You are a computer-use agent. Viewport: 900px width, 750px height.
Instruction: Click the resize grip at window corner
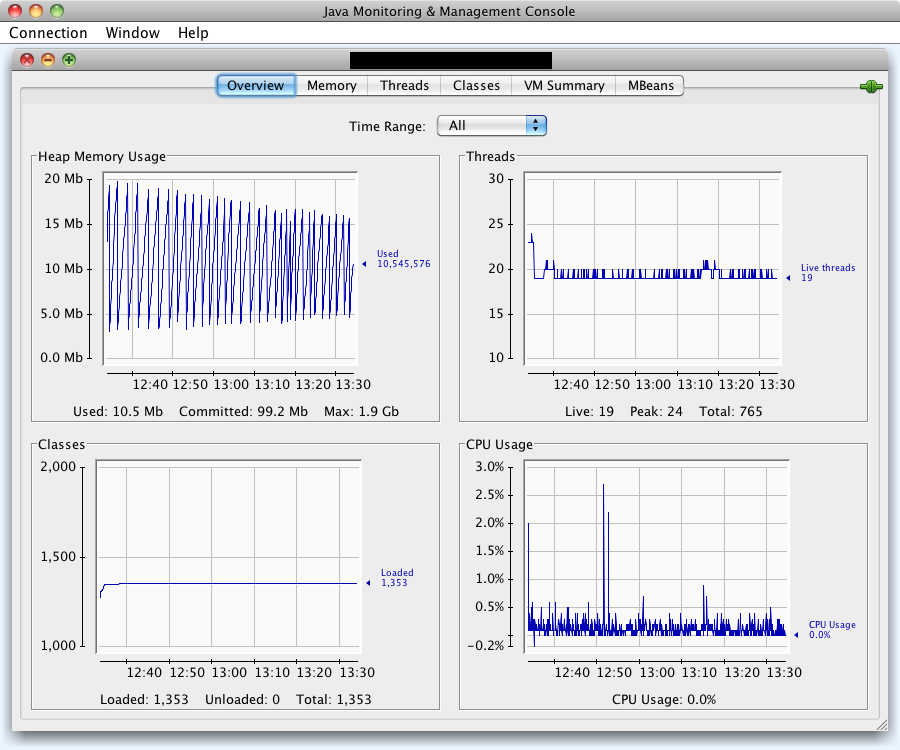click(x=882, y=724)
